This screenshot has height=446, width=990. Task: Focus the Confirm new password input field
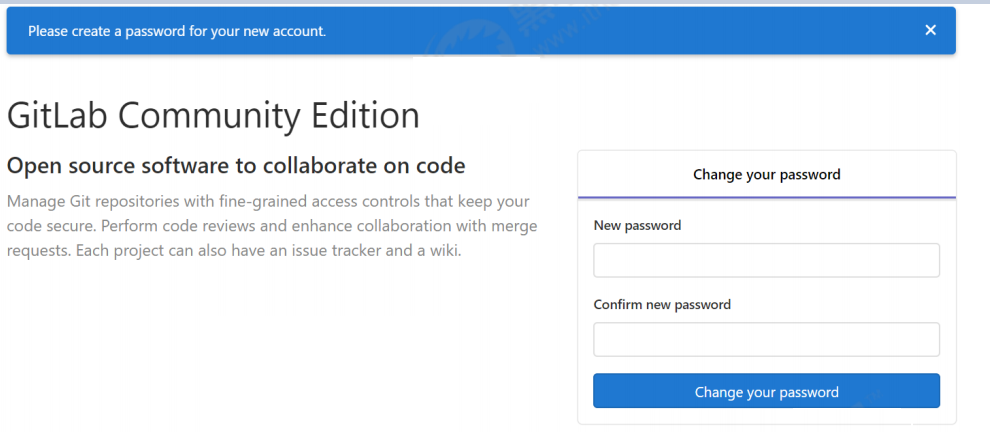(x=766, y=339)
